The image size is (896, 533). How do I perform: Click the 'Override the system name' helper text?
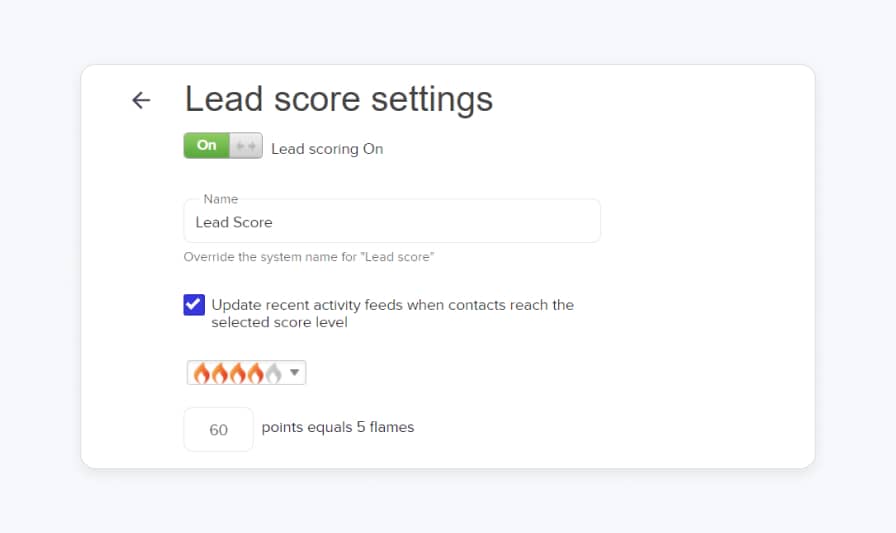click(308, 257)
